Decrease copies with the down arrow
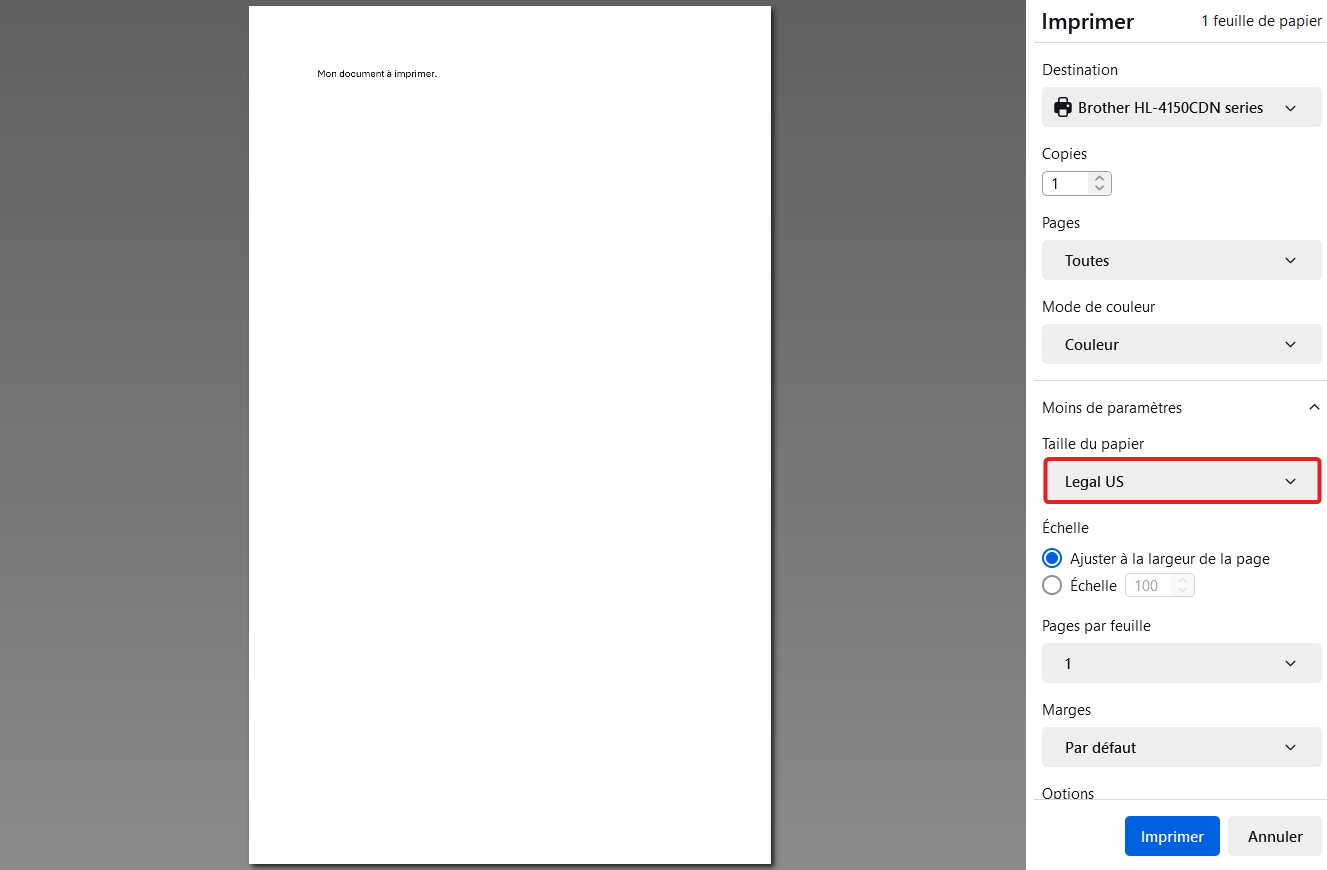1327x870 pixels. pos(1100,189)
